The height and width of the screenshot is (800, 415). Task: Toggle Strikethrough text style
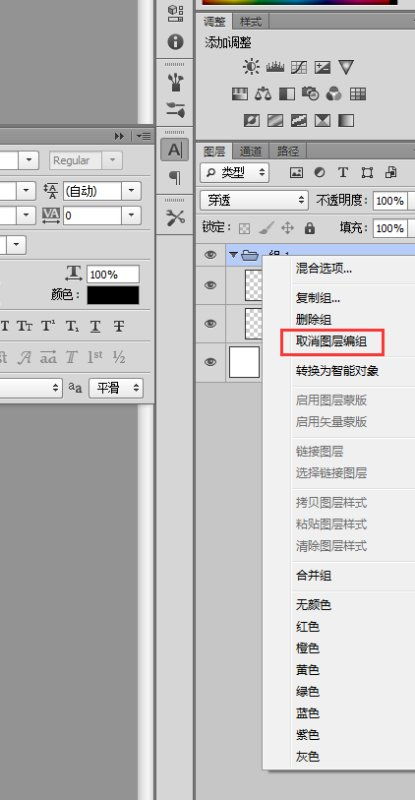click(x=118, y=327)
